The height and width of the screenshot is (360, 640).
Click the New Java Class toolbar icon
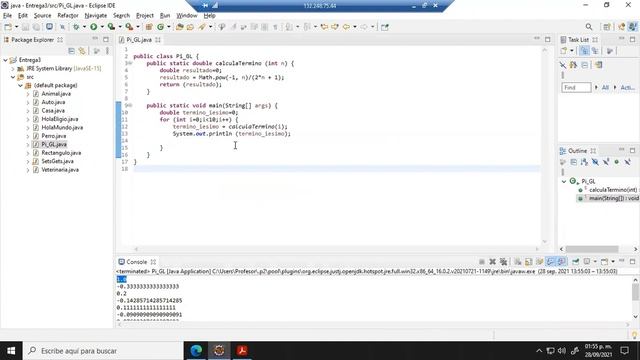[160, 27]
